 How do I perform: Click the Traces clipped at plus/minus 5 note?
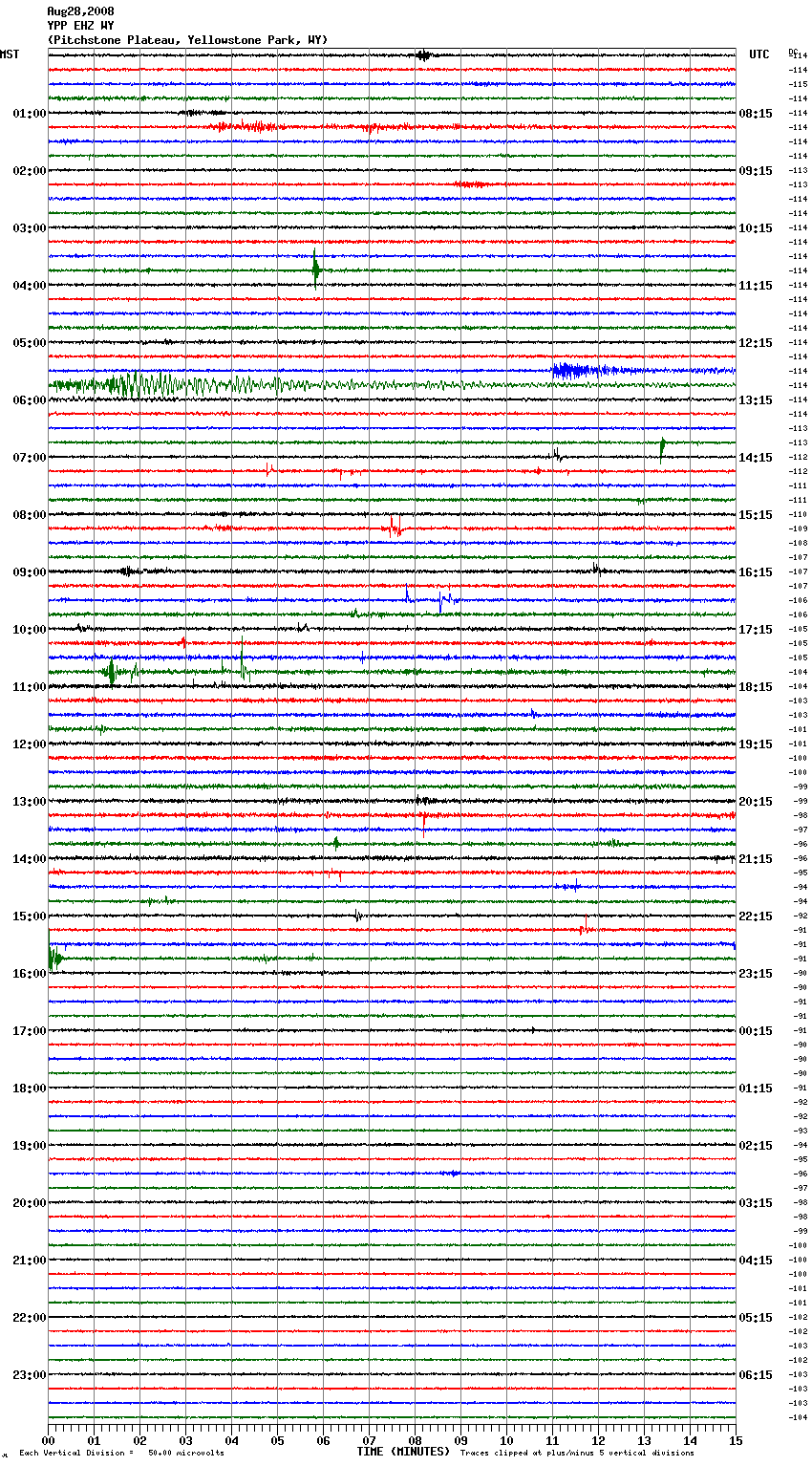coord(577,1453)
